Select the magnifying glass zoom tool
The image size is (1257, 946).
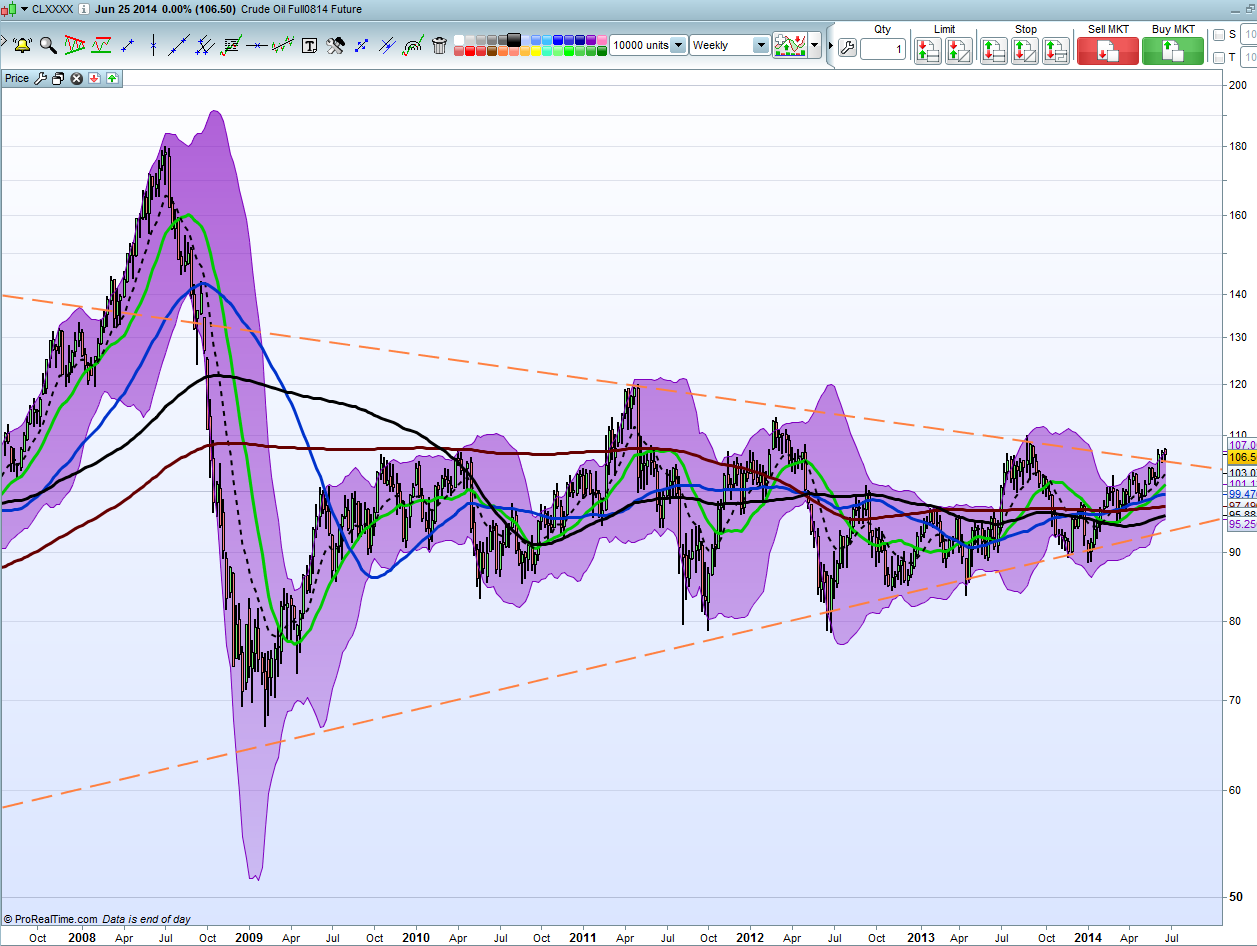point(48,45)
